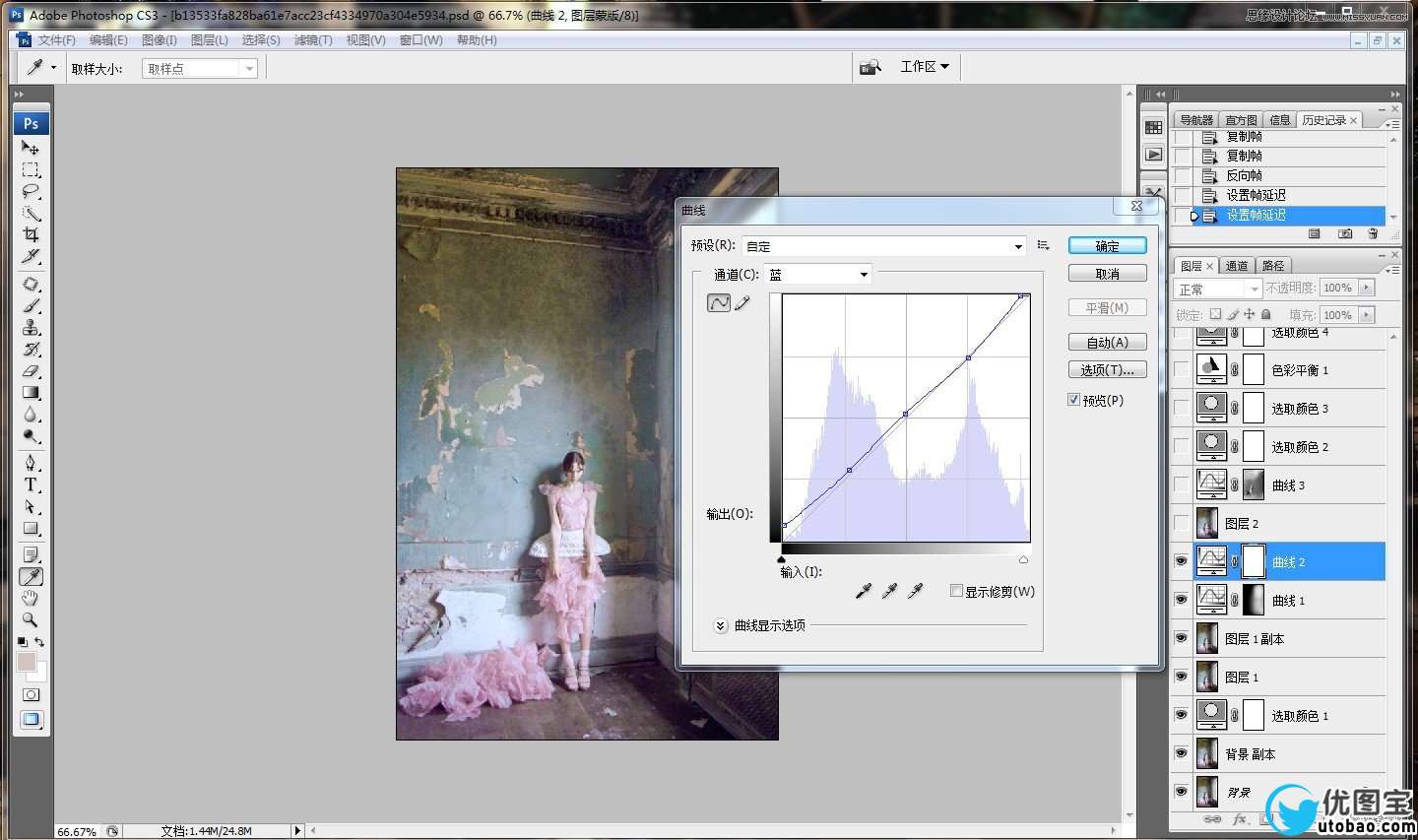Viewport: 1418px width, 840px height.
Task: Select the Eraser tool
Action: [31, 370]
